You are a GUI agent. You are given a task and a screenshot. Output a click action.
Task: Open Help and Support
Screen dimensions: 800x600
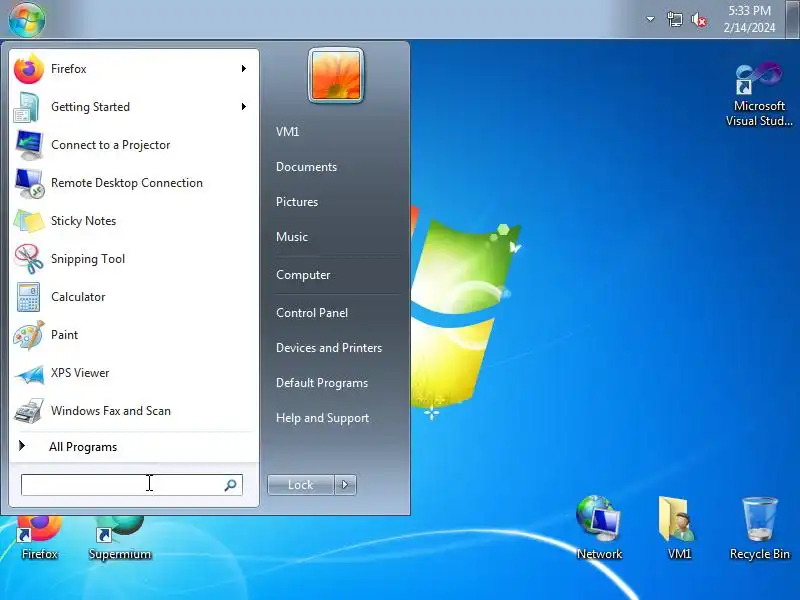322,418
